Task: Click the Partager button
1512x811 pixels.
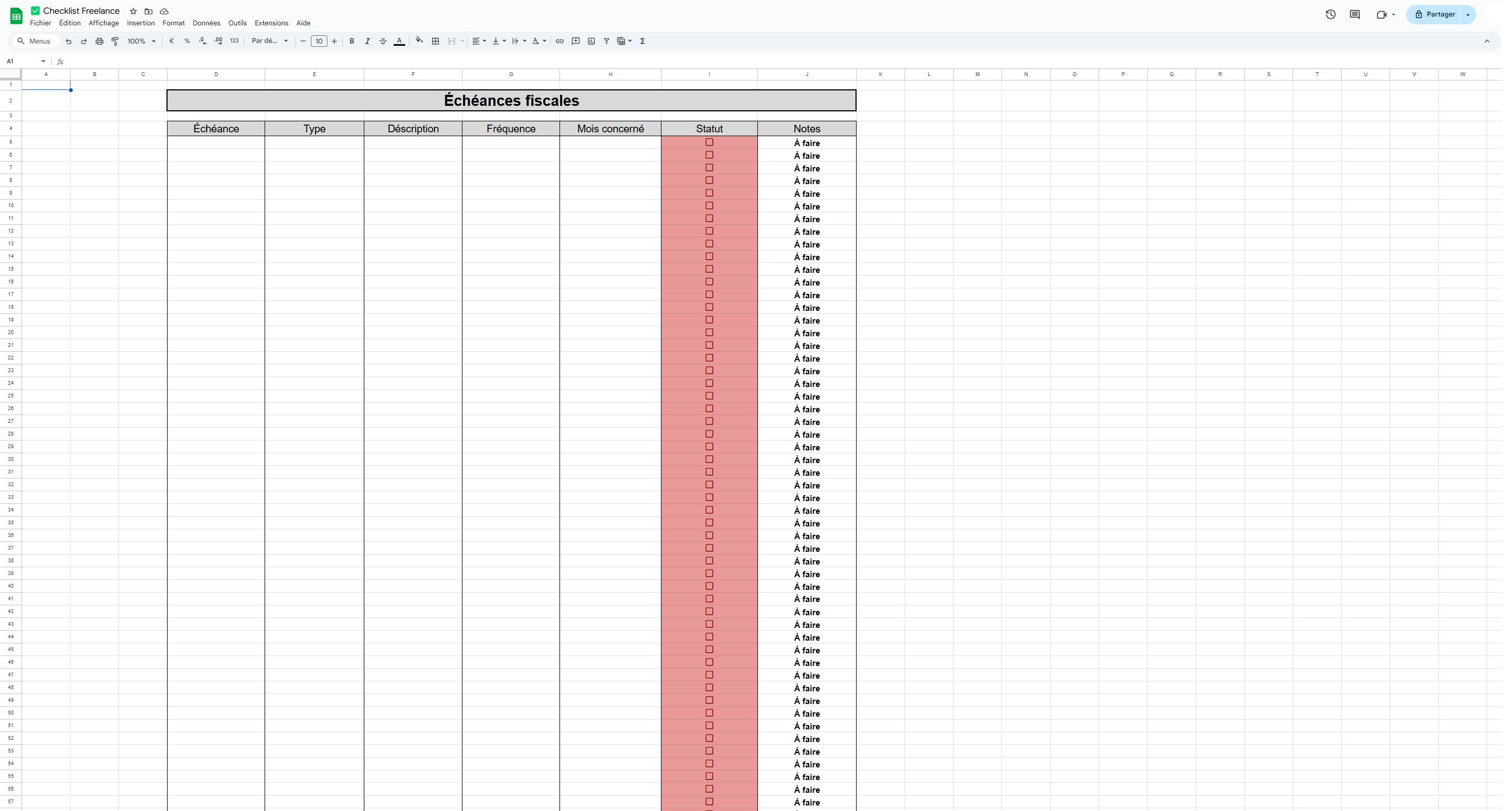Action: [x=1433, y=15]
